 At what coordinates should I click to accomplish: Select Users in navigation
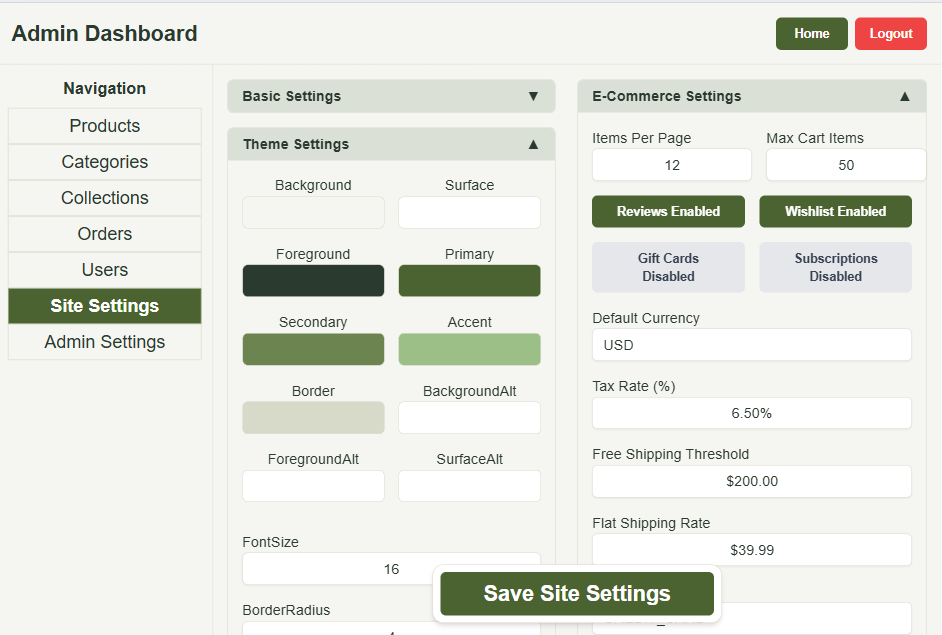point(105,270)
